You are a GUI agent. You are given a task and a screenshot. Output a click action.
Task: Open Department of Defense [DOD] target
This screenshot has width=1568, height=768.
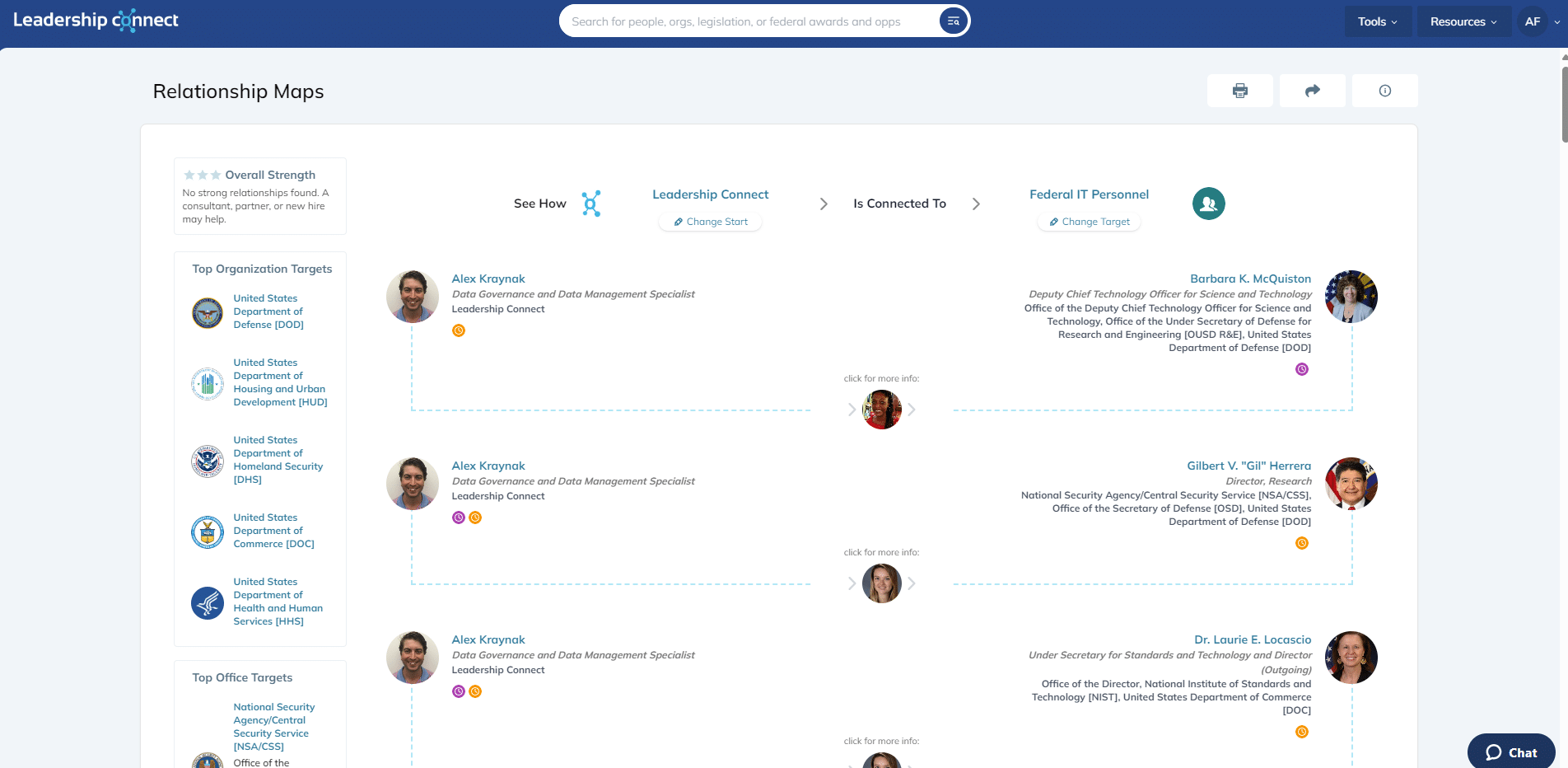pyautogui.click(x=268, y=311)
